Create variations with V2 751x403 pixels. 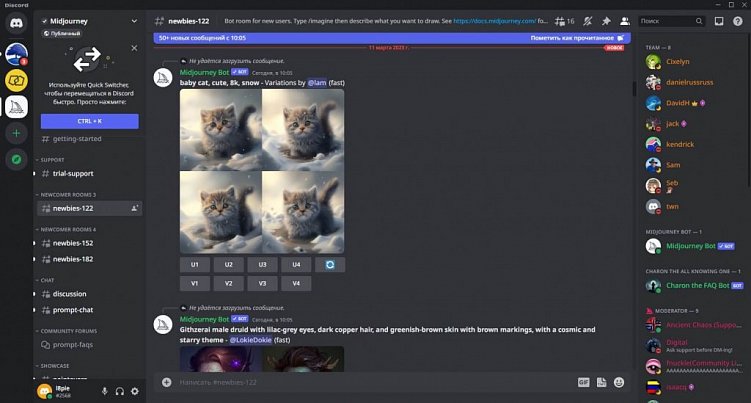(228, 283)
